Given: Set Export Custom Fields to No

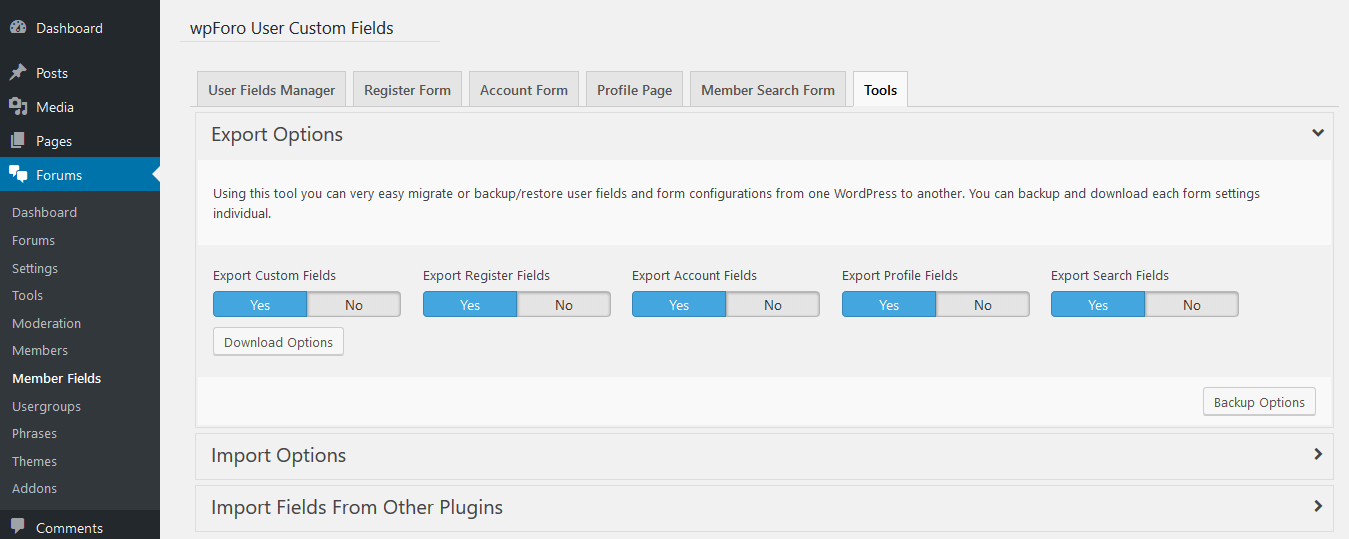Looking at the screenshot, I should point(354,305).
